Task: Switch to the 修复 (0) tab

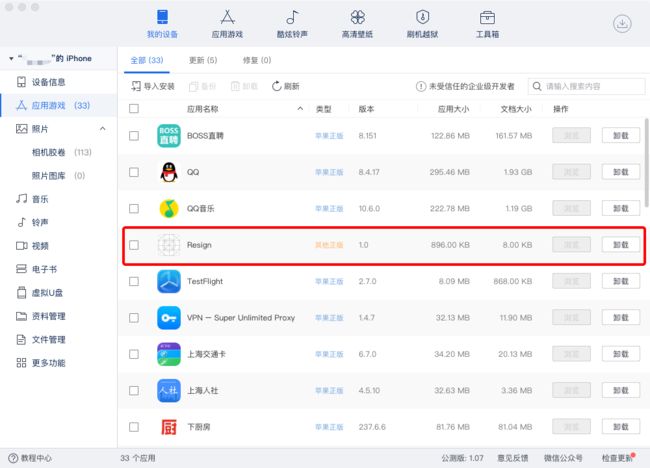Action: click(257, 61)
